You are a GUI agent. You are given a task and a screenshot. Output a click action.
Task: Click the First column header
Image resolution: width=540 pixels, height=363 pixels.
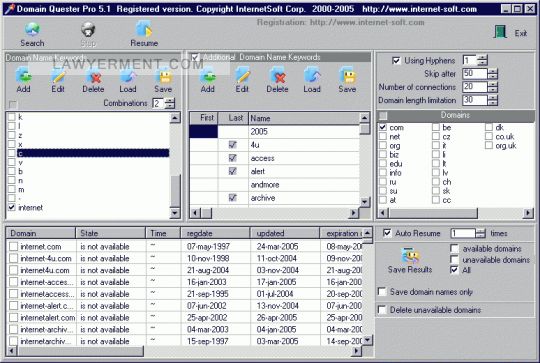pyautogui.click(x=204, y=118)
